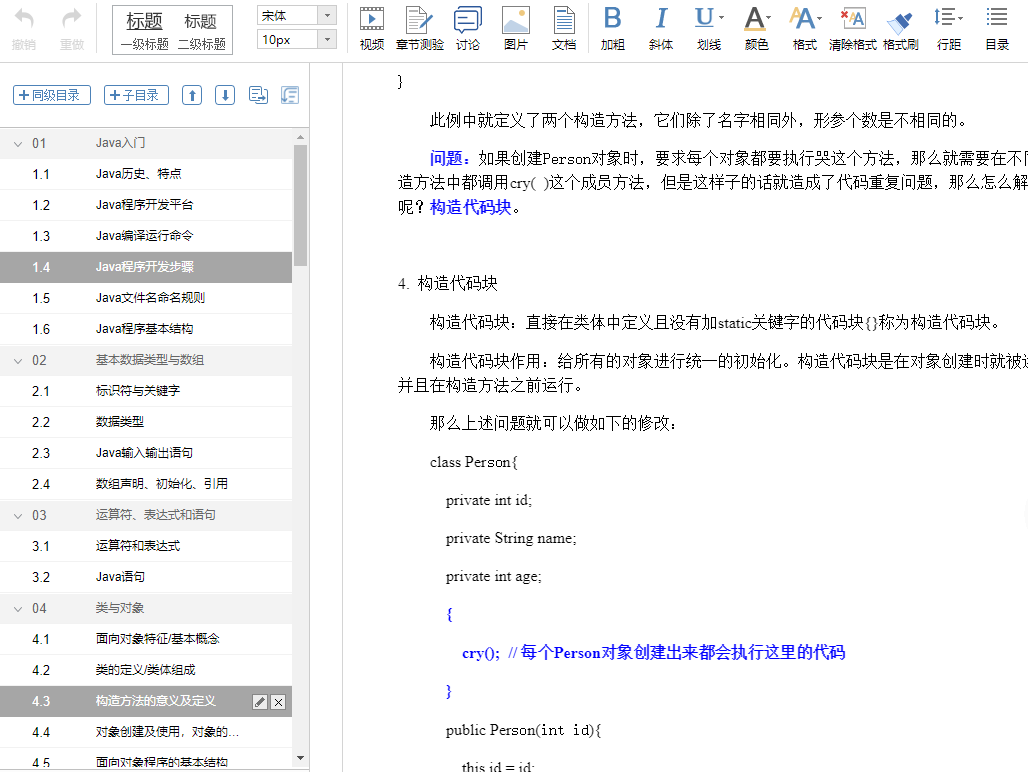Insert a discussion with 讨论
Image resolution: width=1028 pixels, height=772 pixels.
pyautogui.click(x=467, y=29)
